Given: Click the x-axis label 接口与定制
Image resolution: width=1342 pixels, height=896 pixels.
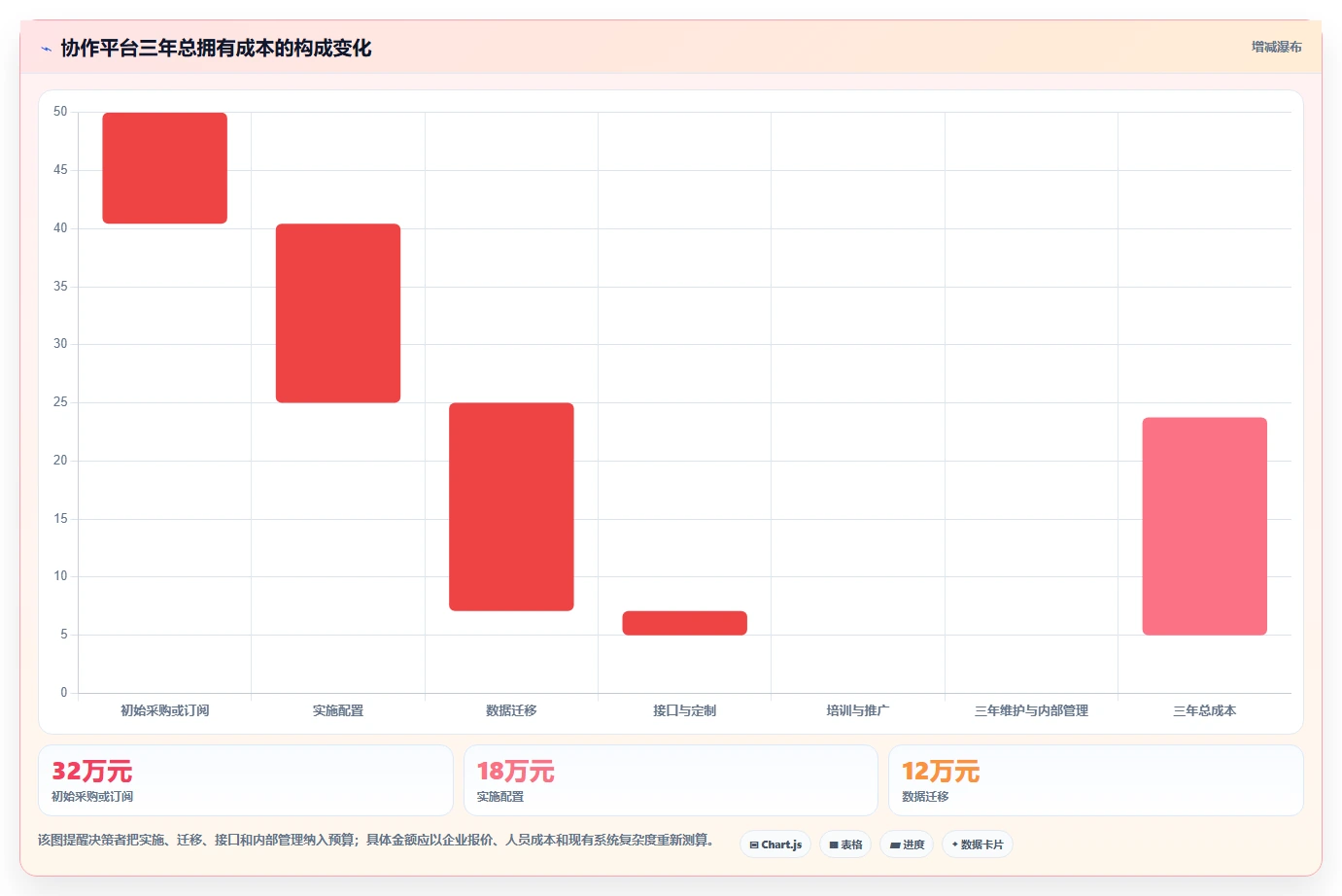Looking at the screenshot, I should pos(685,710).
